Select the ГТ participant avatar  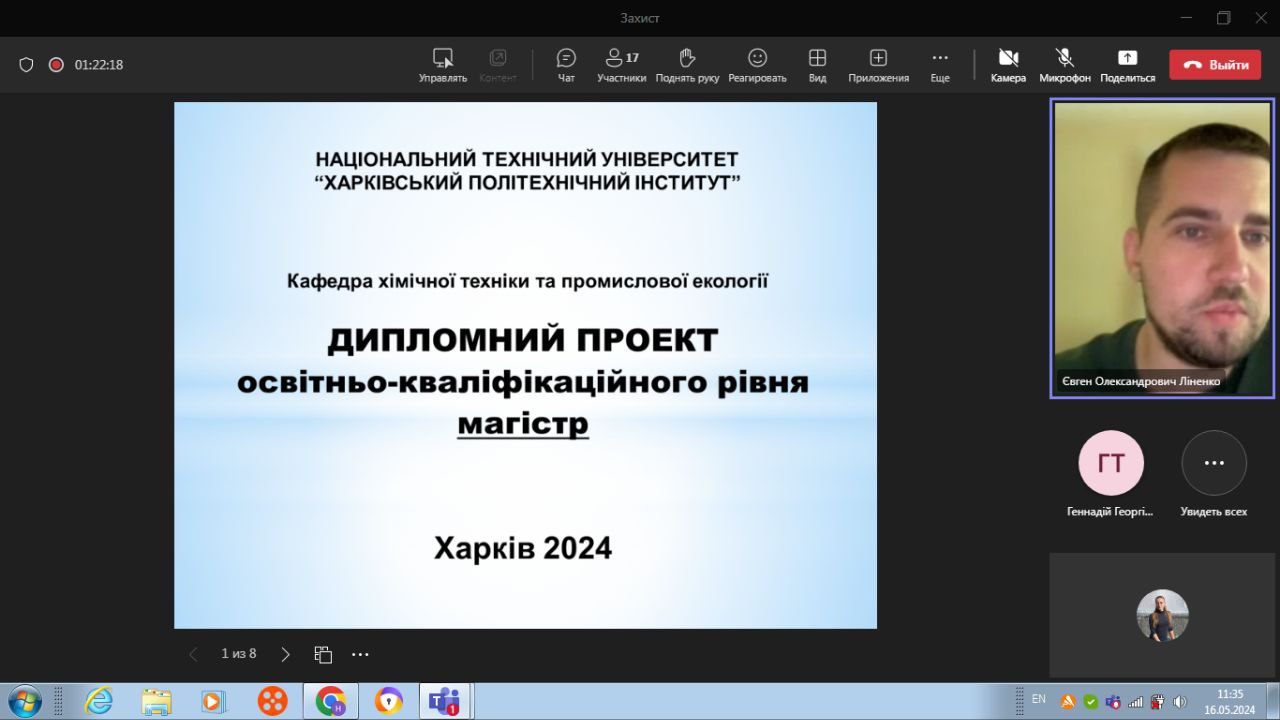(1110, 463)
